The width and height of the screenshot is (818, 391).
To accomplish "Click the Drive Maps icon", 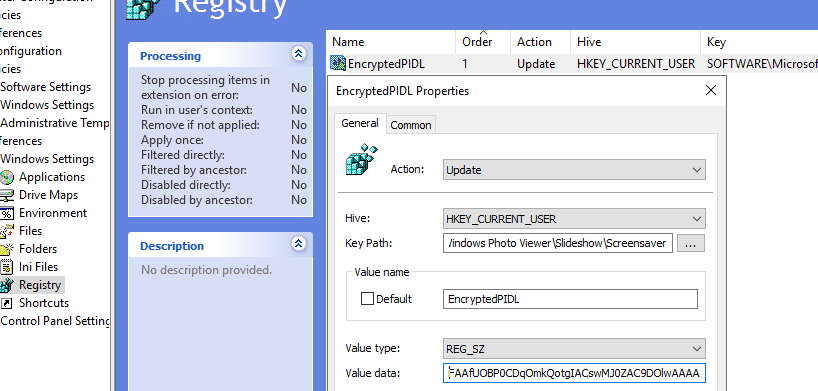I will pos(7,195).
